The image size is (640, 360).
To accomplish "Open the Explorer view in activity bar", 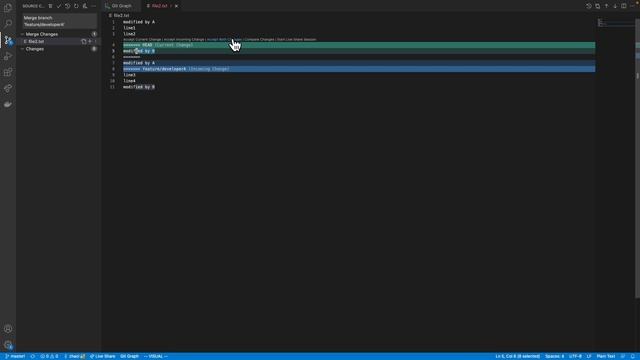I will (8, 7).
